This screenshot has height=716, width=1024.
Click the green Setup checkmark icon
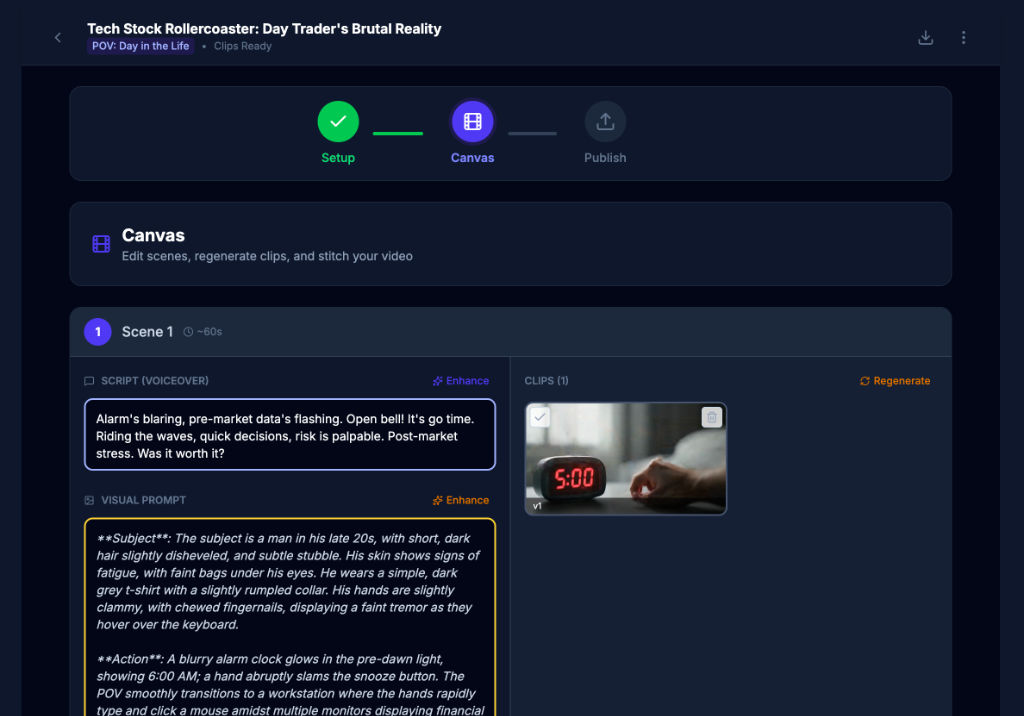click(x=338, y=120)
